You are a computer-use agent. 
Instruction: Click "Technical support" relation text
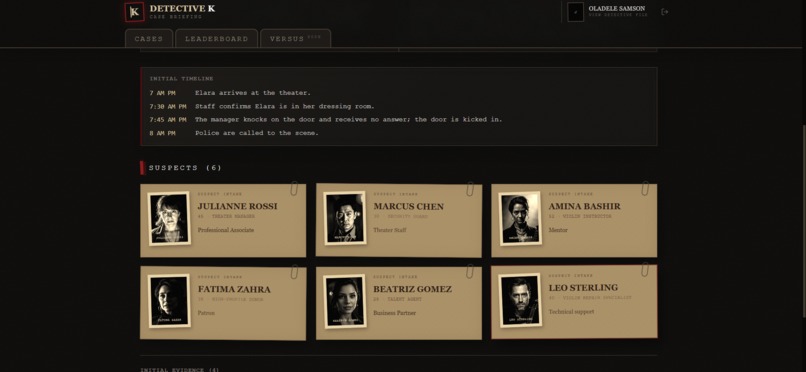(x=571, y=312)
